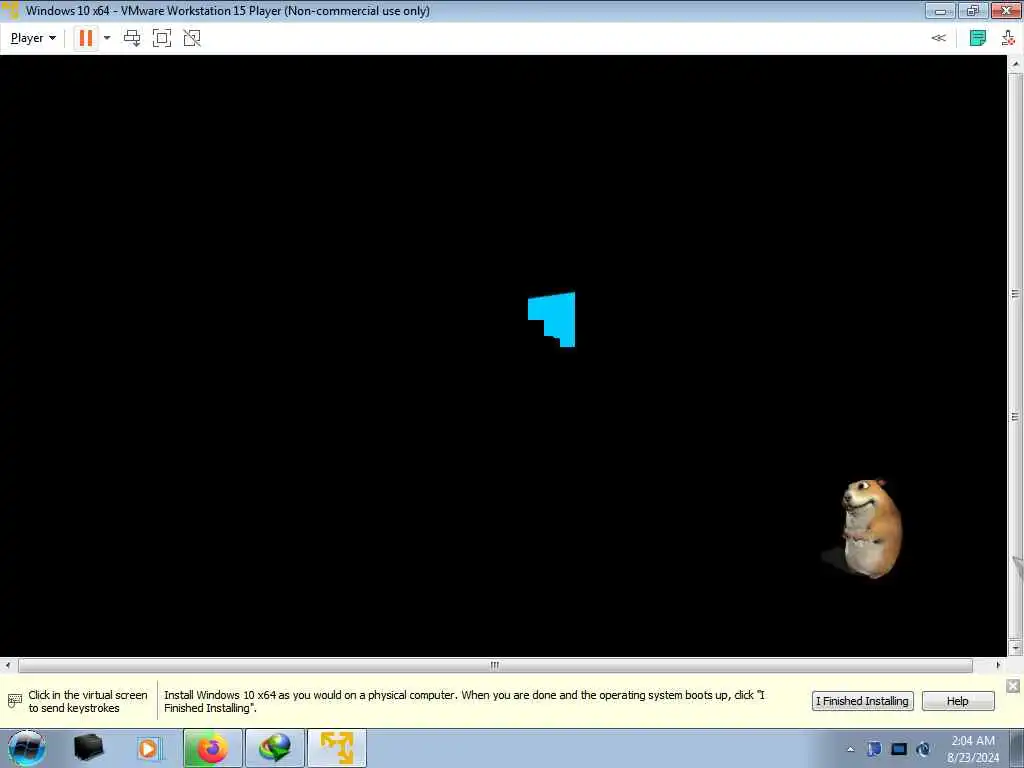This screenshot has width=1024, height=768.
Task: Collapse the device toolbar with the double chevron
Action: click(x=938, y=38)
